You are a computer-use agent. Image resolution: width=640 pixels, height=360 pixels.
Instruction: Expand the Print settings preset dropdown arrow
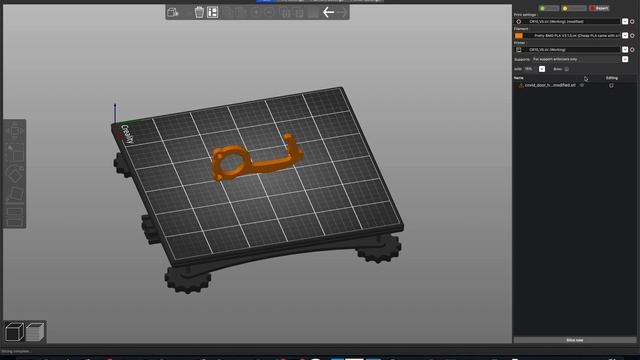click(x=625, y=22)
